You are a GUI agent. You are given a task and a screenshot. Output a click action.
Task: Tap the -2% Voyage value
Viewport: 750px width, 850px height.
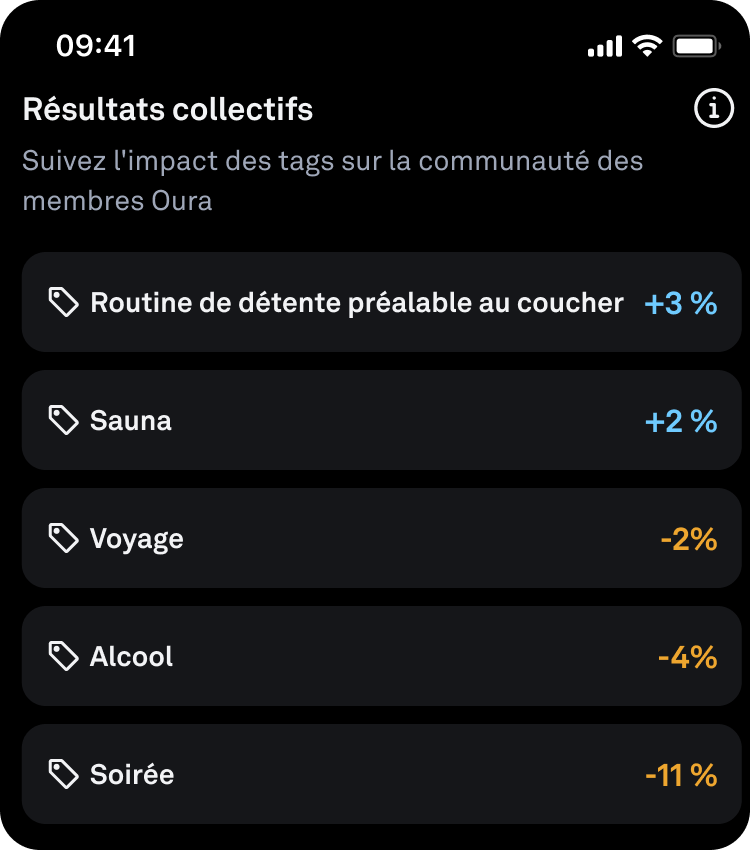(689, 539)
